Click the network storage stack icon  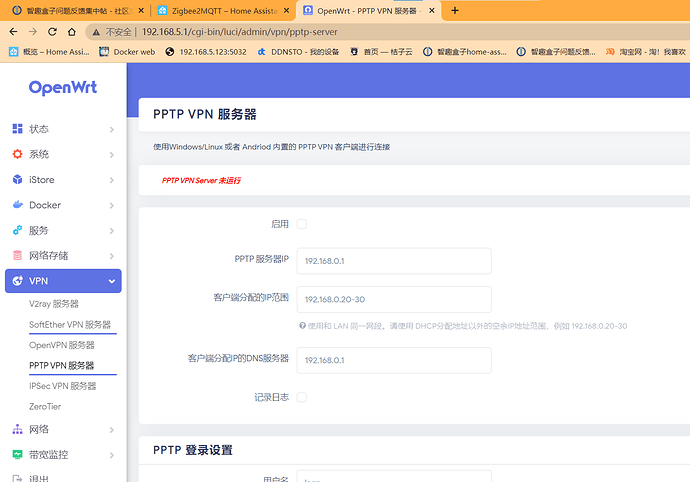point(18,255)
